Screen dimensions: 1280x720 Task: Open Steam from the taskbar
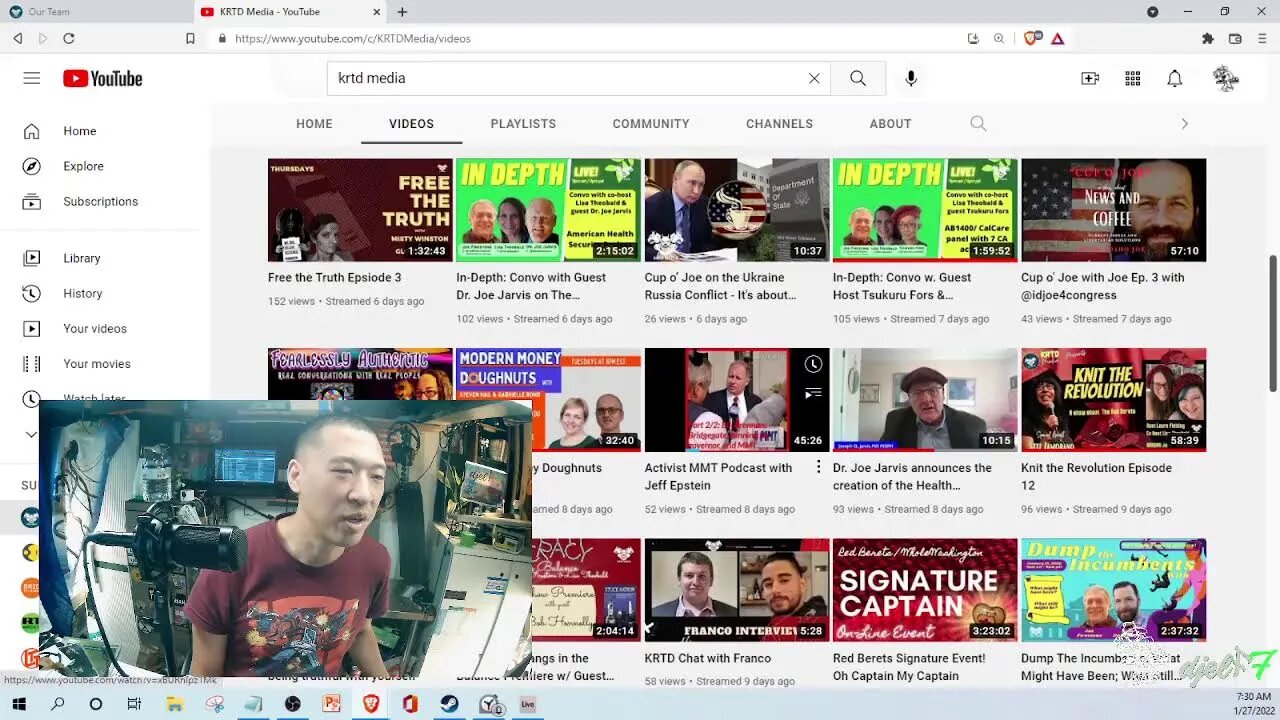click(449, 704)
